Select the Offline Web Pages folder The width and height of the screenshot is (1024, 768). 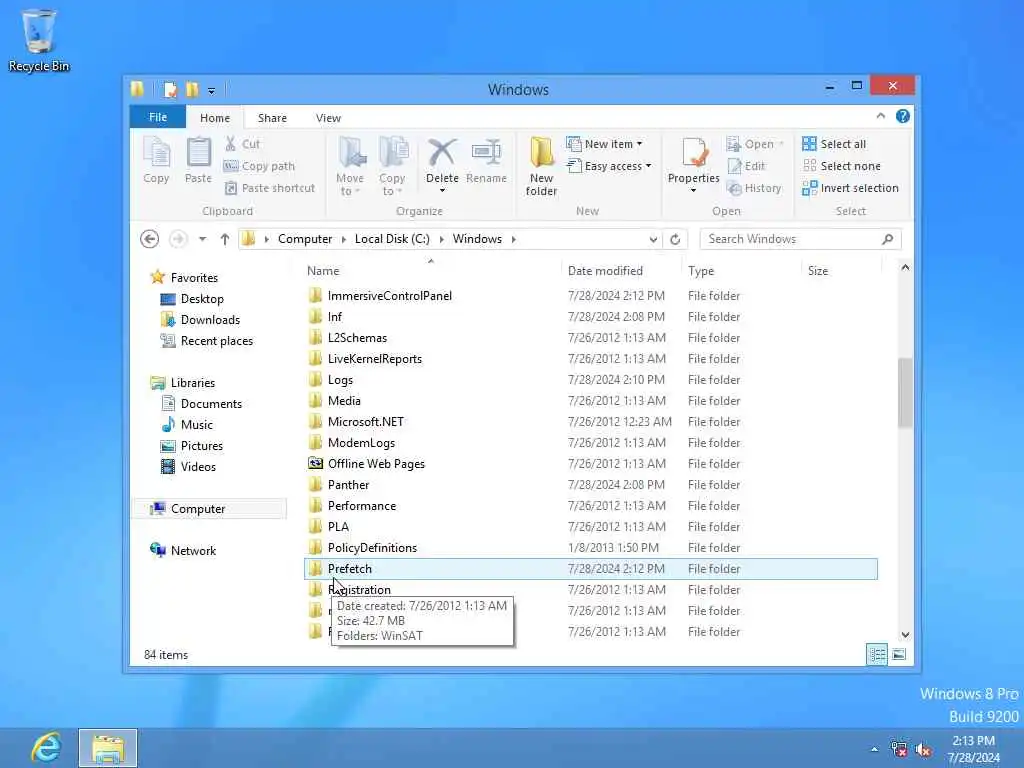coord(590,464)
